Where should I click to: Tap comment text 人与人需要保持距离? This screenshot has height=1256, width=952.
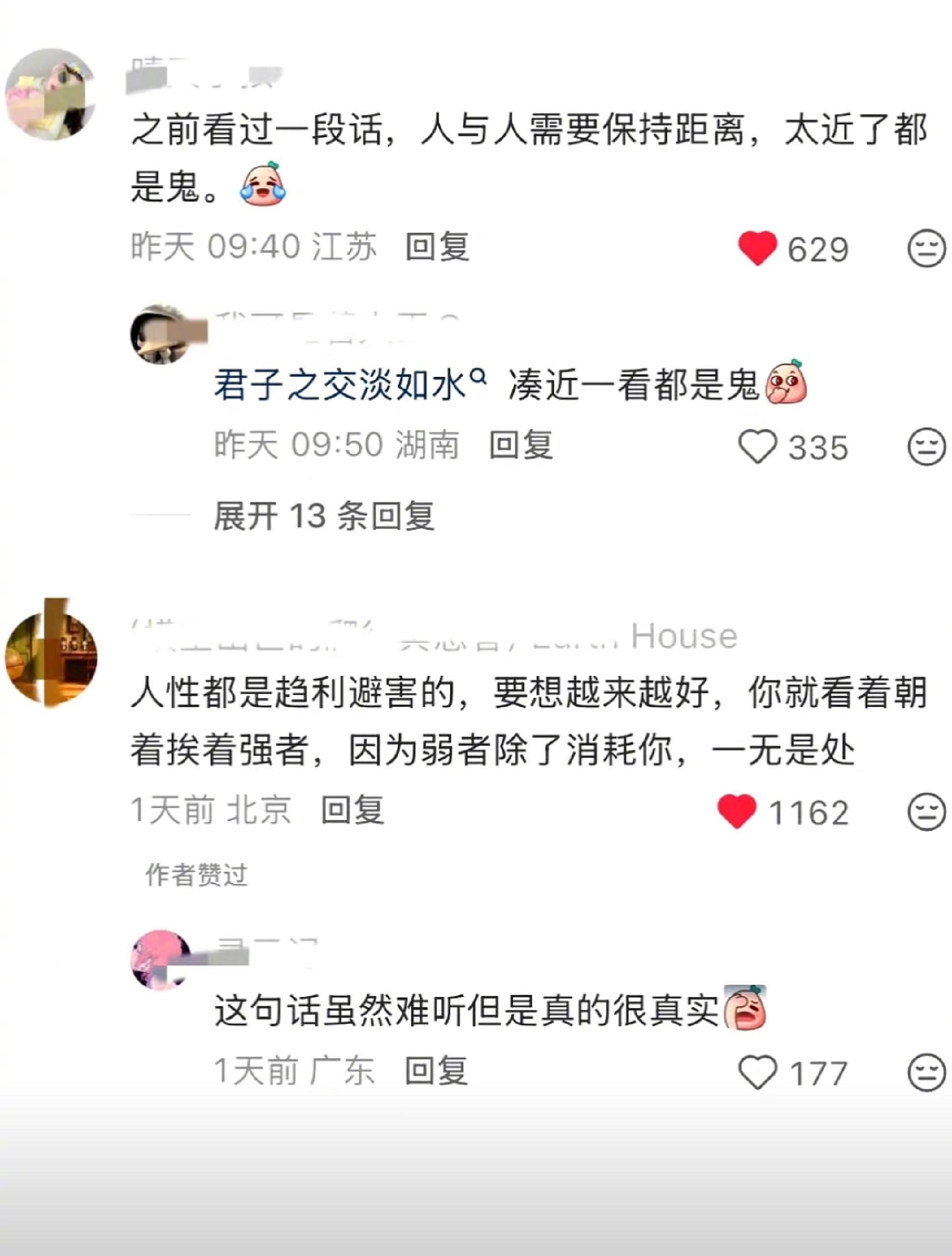pos(582,130)
